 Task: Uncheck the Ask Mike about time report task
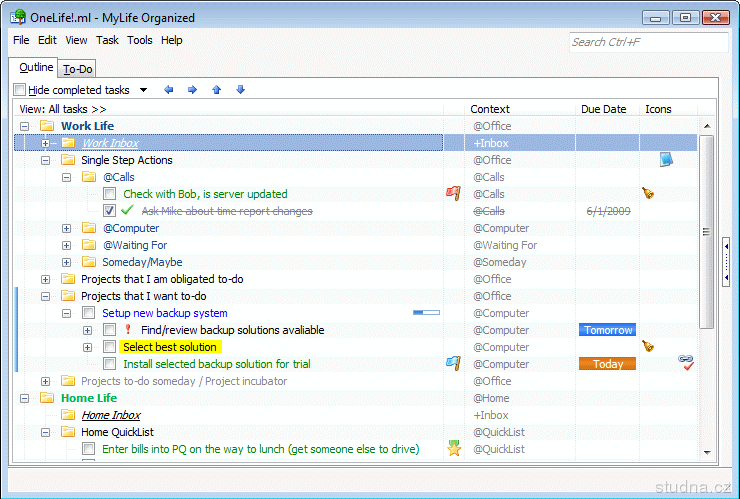click(x=109, y=211)
